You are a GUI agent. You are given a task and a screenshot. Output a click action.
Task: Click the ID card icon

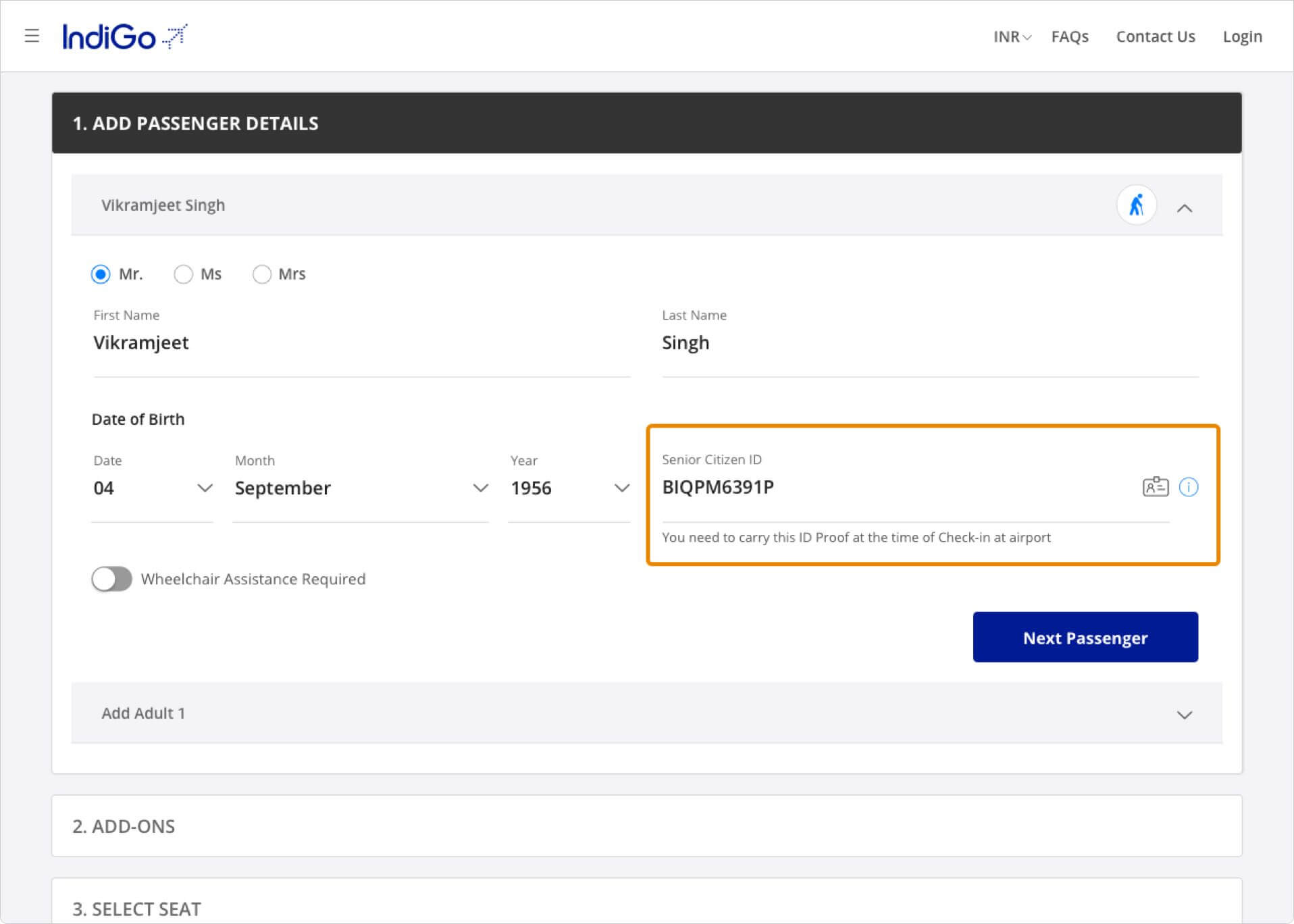click(1155, 487)
